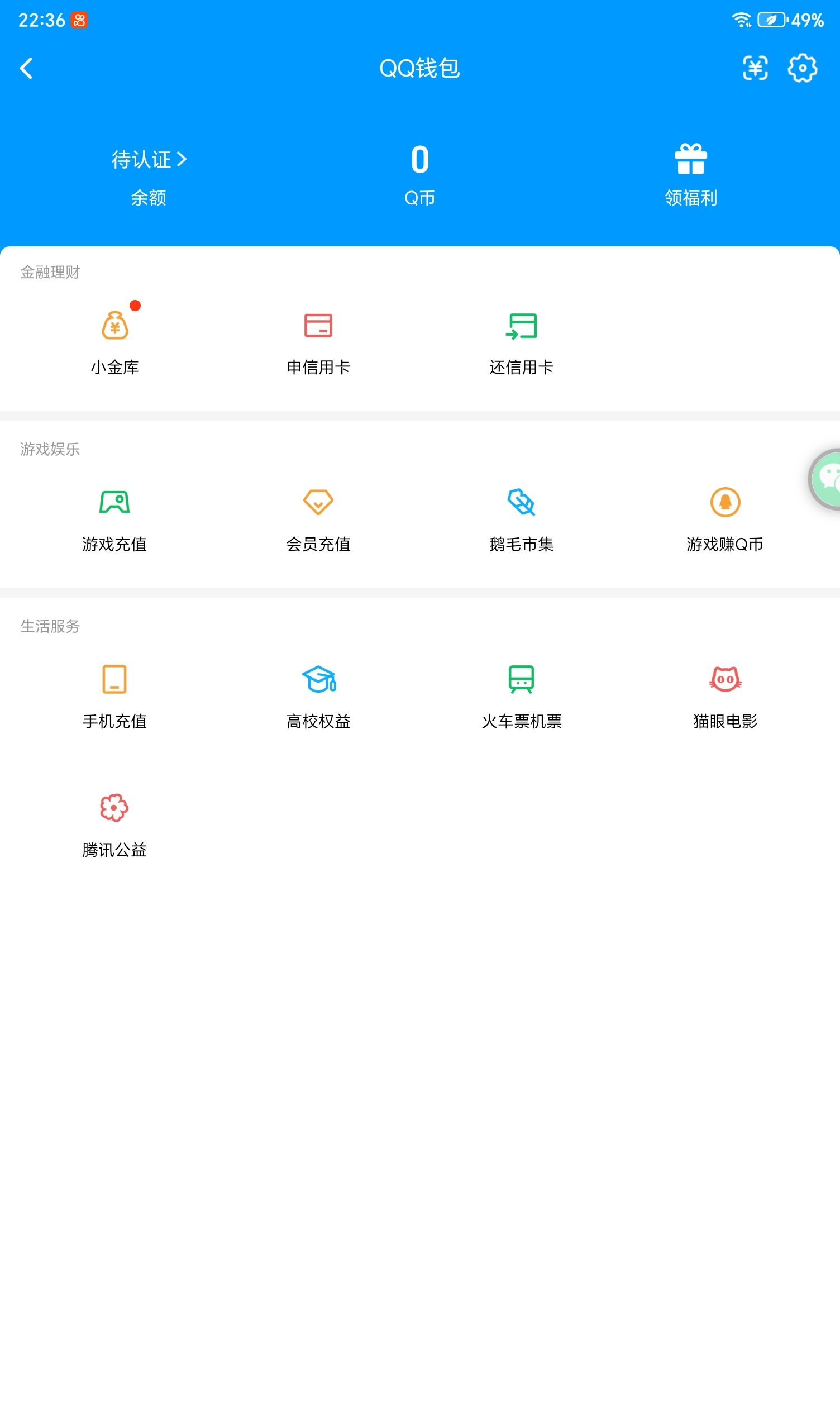View the Q币 balance showing 0
840x1401 pixels.
[419, 160]
